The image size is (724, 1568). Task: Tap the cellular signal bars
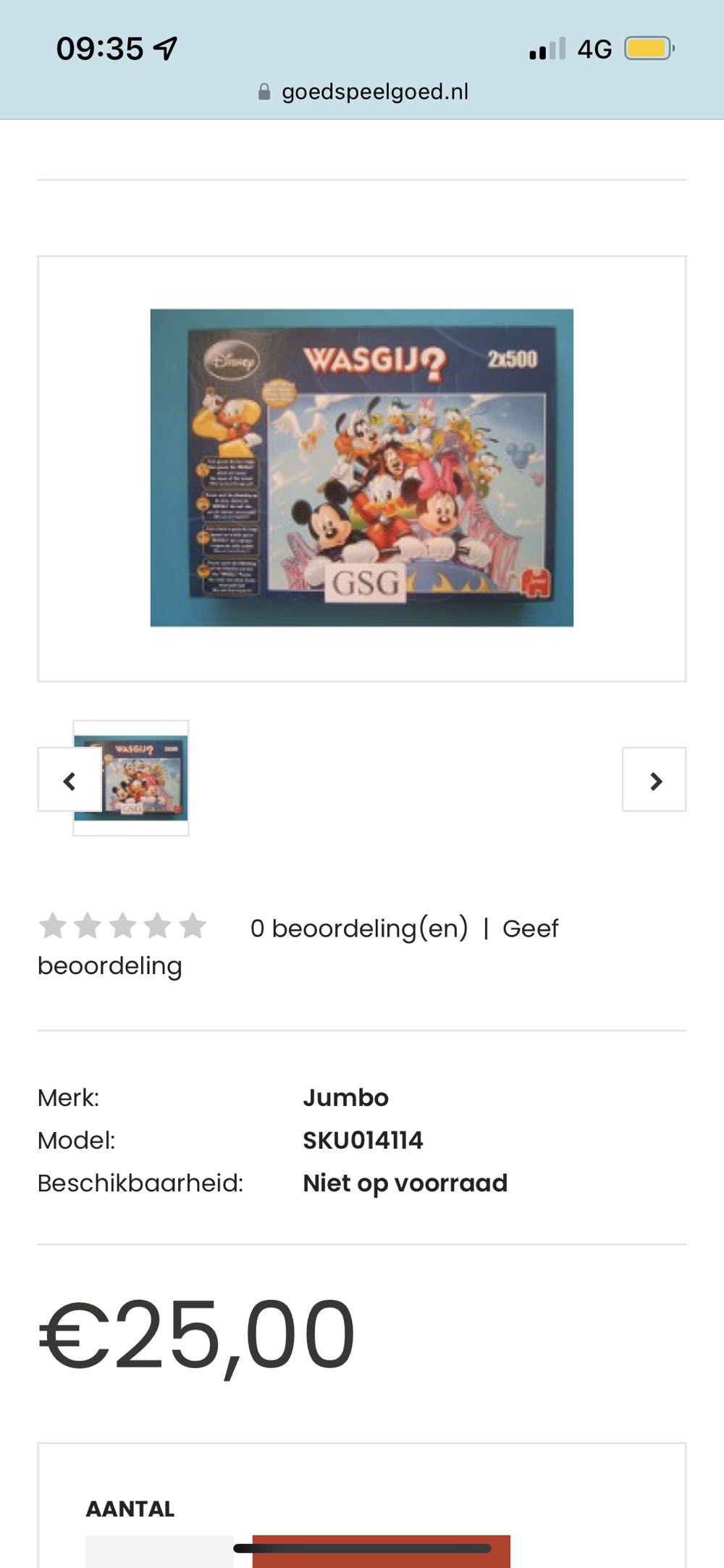[x=547, y=49]
